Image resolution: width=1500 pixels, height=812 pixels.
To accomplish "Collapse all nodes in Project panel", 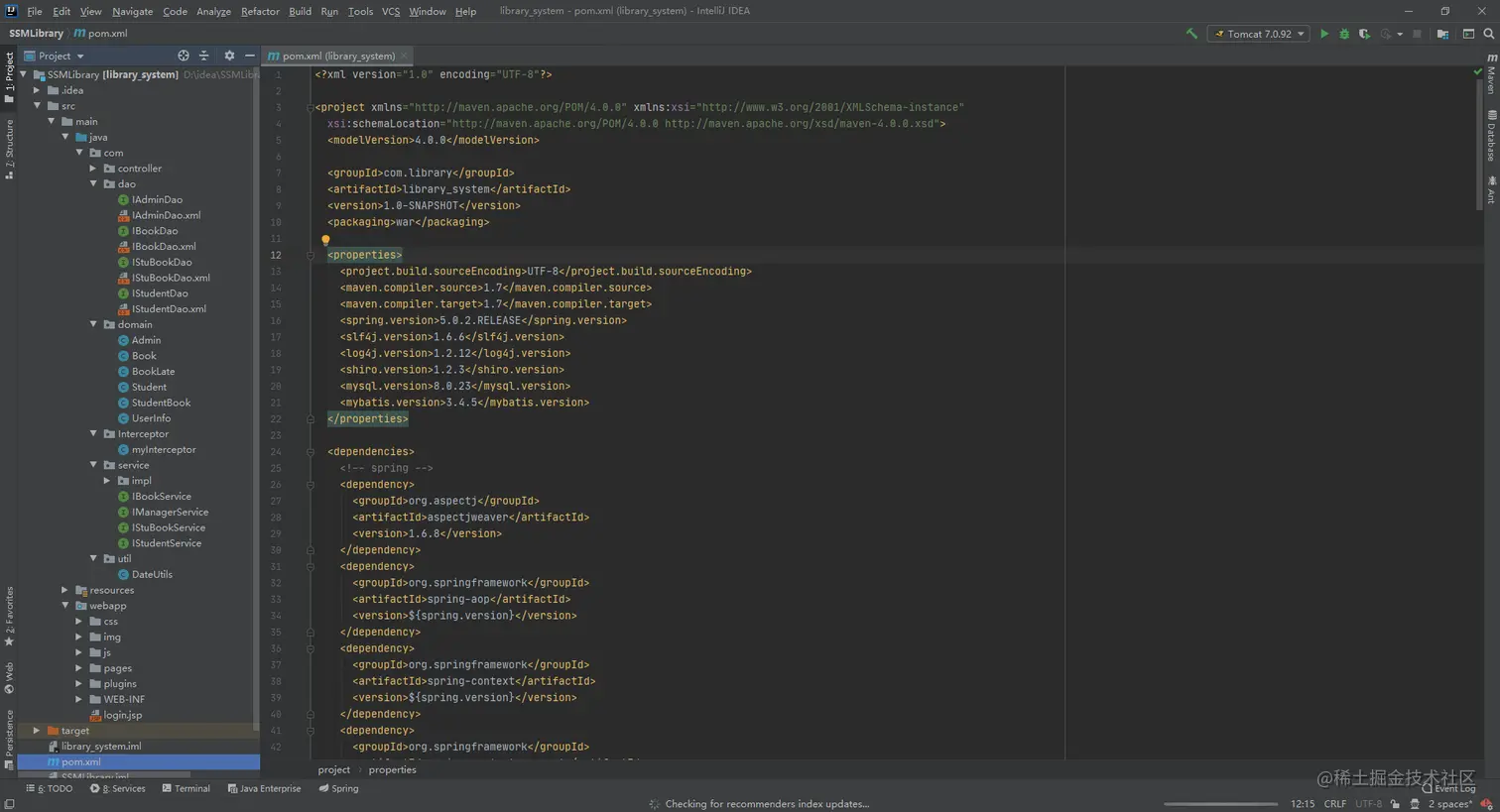I will pyautogui.click(x=204, y=57).
